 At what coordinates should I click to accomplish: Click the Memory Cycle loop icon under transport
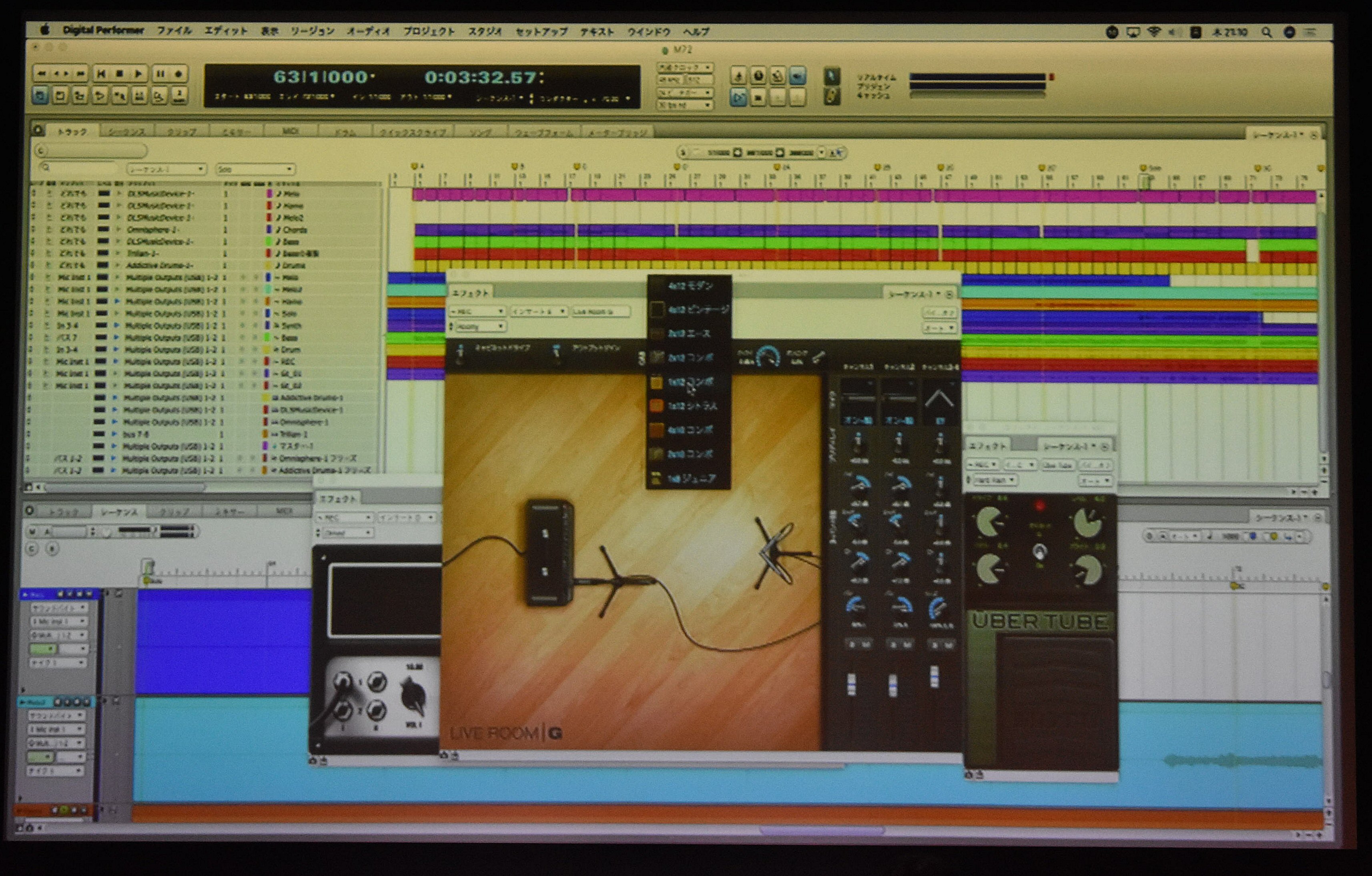pyautogui.click(x=60, y=96)
